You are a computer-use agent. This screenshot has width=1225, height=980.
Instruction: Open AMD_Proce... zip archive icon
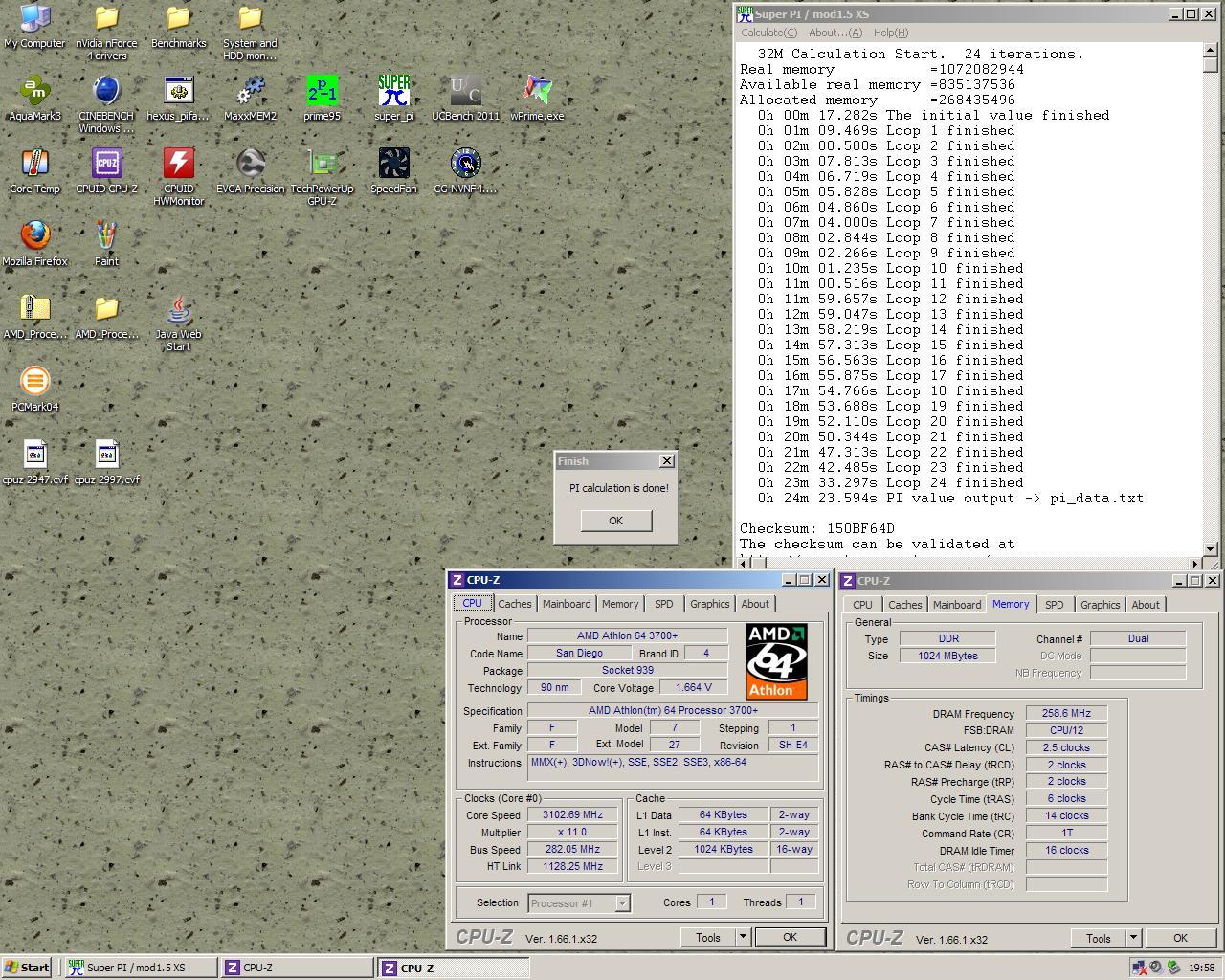point(34,317)
